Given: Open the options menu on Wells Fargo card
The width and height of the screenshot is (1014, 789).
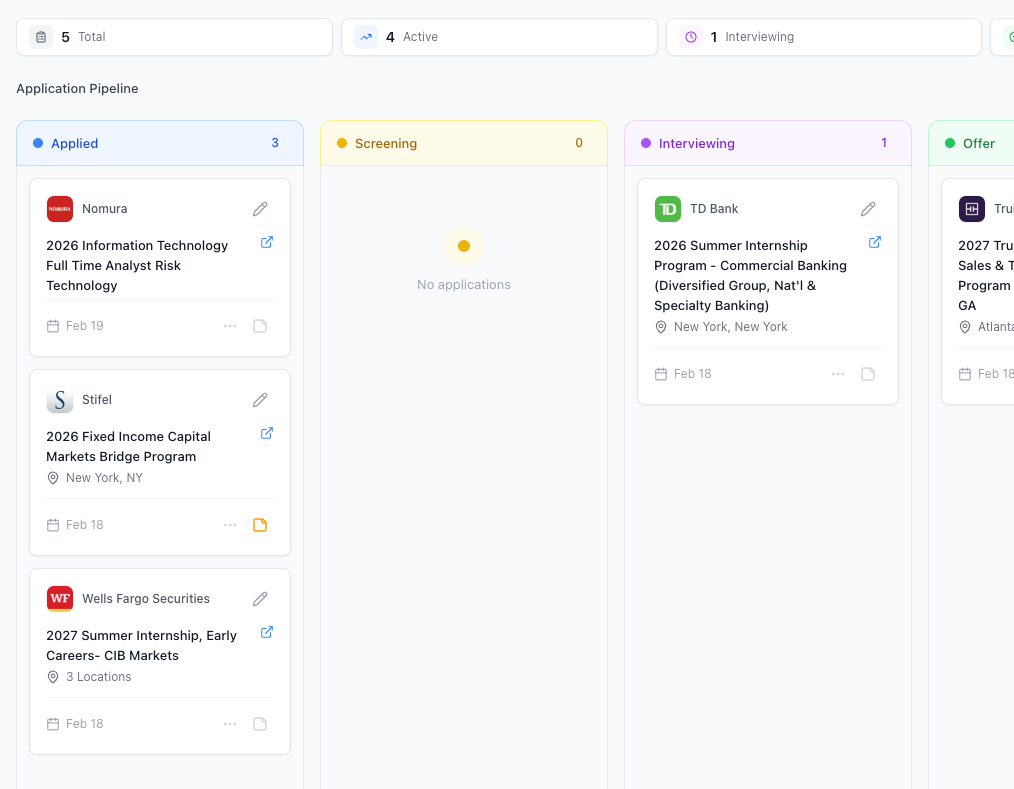Looking at the screenshot, I should coord(230,723).
